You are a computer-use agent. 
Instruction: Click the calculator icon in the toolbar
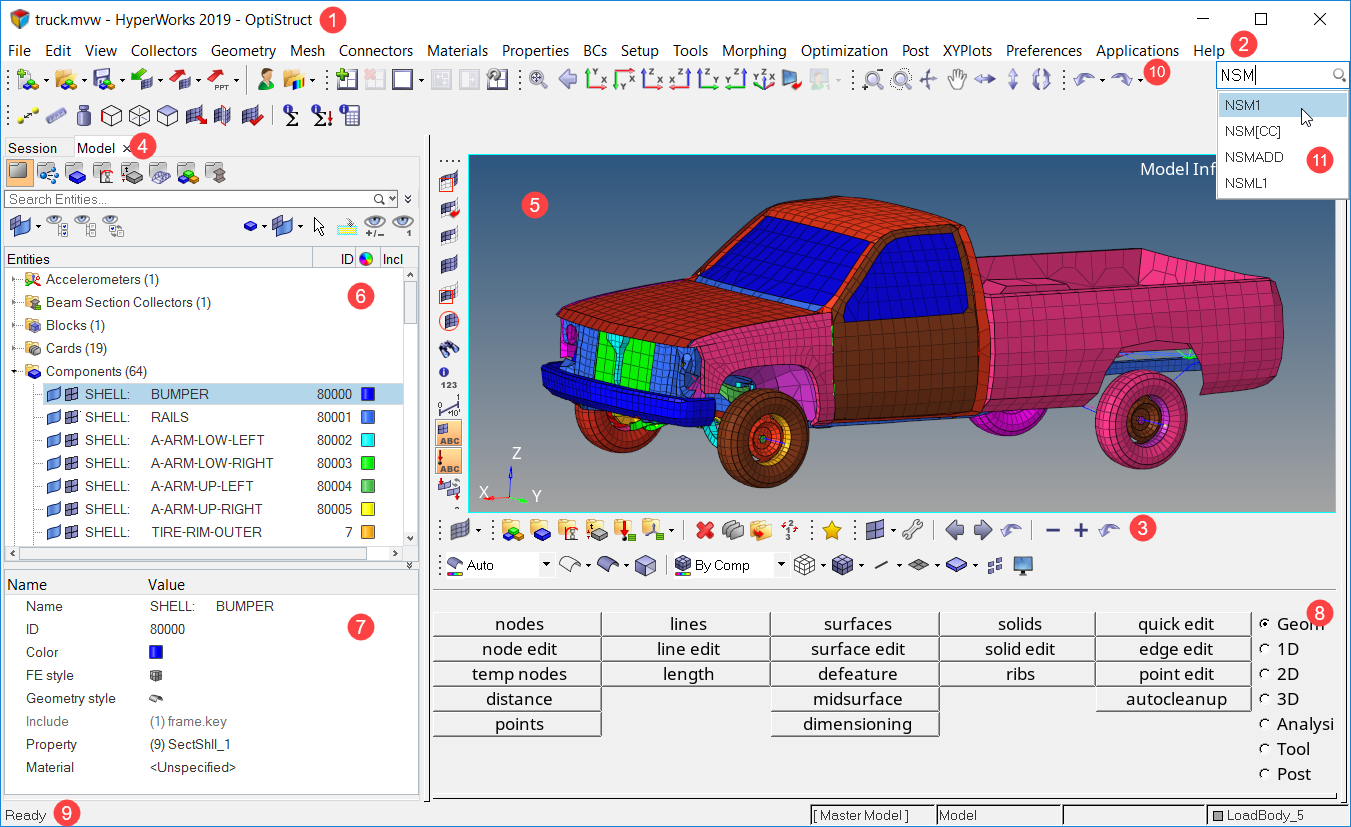[x=349, y=116]
